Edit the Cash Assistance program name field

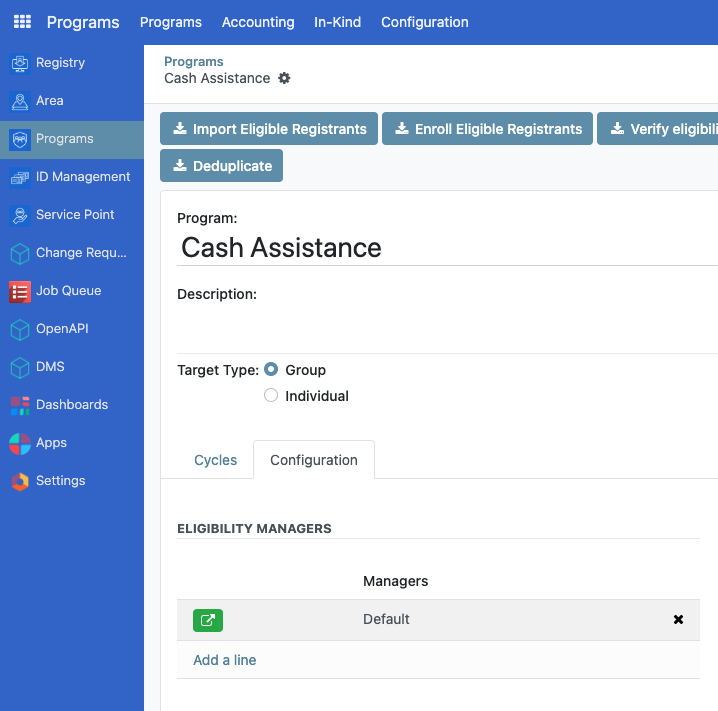[447, 248]
